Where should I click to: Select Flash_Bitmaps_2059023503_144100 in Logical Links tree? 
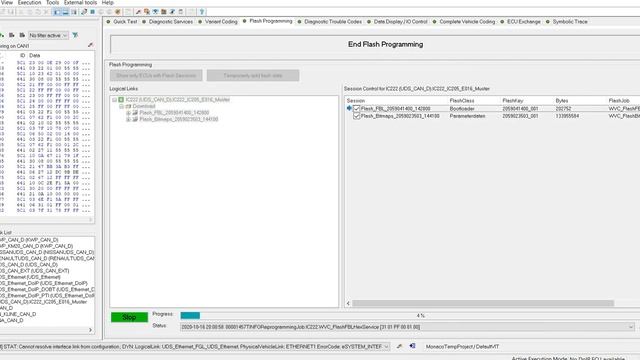[179, 119]
